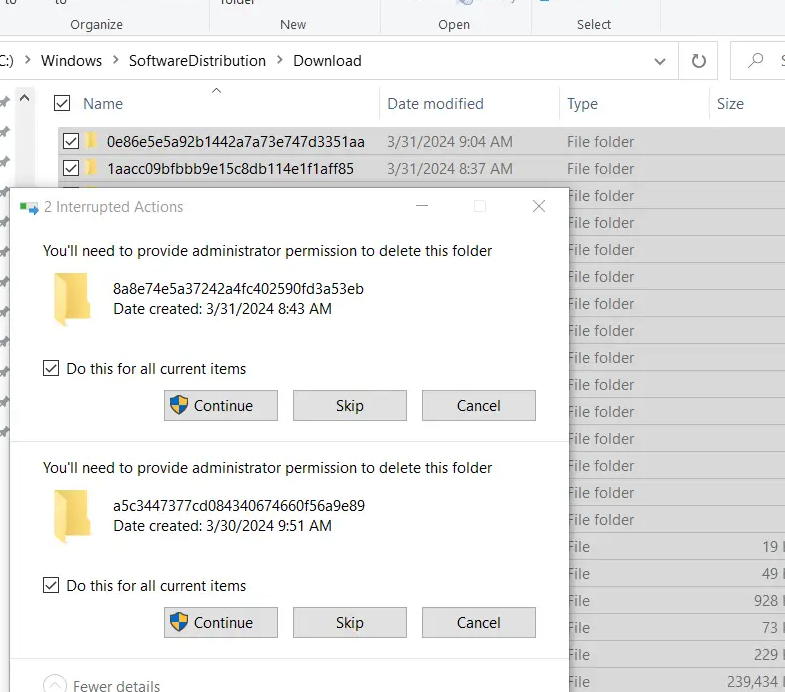The image size is (785, 692).
Task: Click the New ribbon group label
Action: point(293,25)
